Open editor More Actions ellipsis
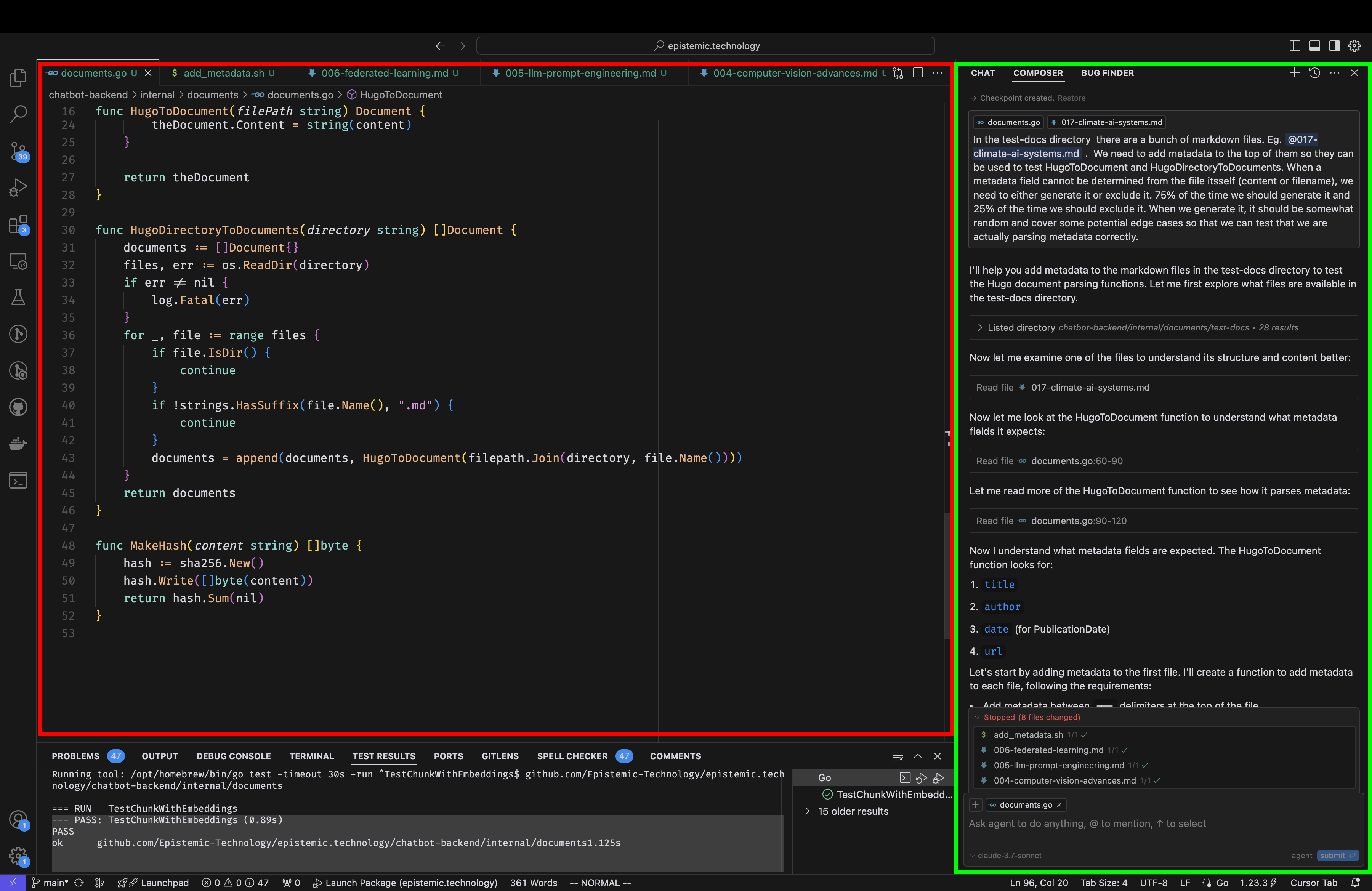Screen dimensions: 1372x891 click(938, 73)
